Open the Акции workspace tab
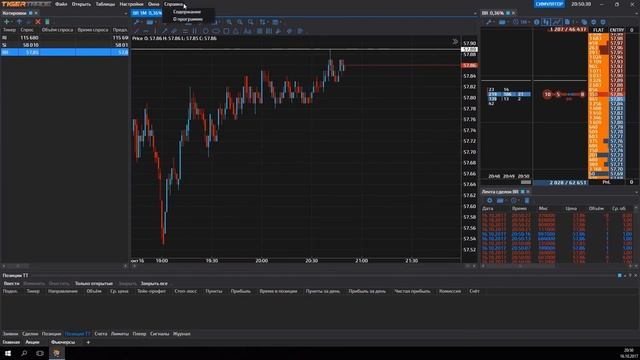 32,342
